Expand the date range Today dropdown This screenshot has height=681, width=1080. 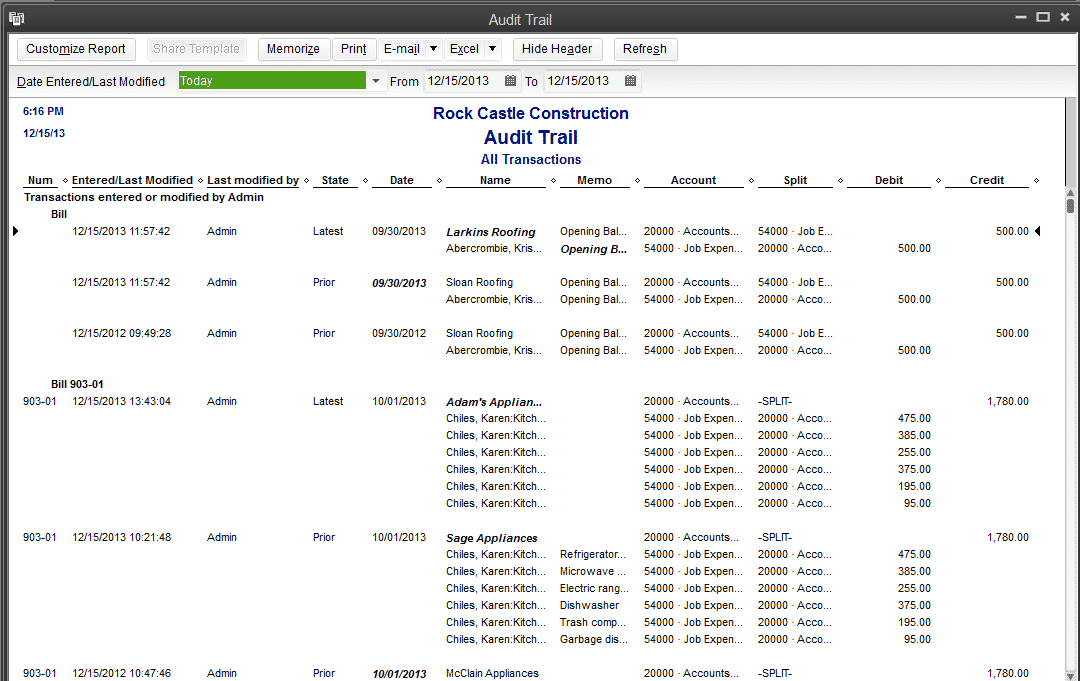point(376,81)
